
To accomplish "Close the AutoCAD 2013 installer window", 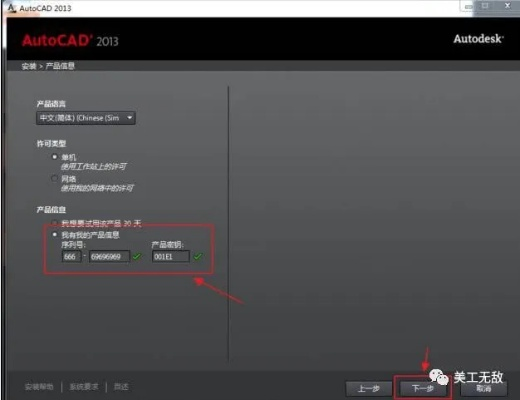I will tap(507, 6).
